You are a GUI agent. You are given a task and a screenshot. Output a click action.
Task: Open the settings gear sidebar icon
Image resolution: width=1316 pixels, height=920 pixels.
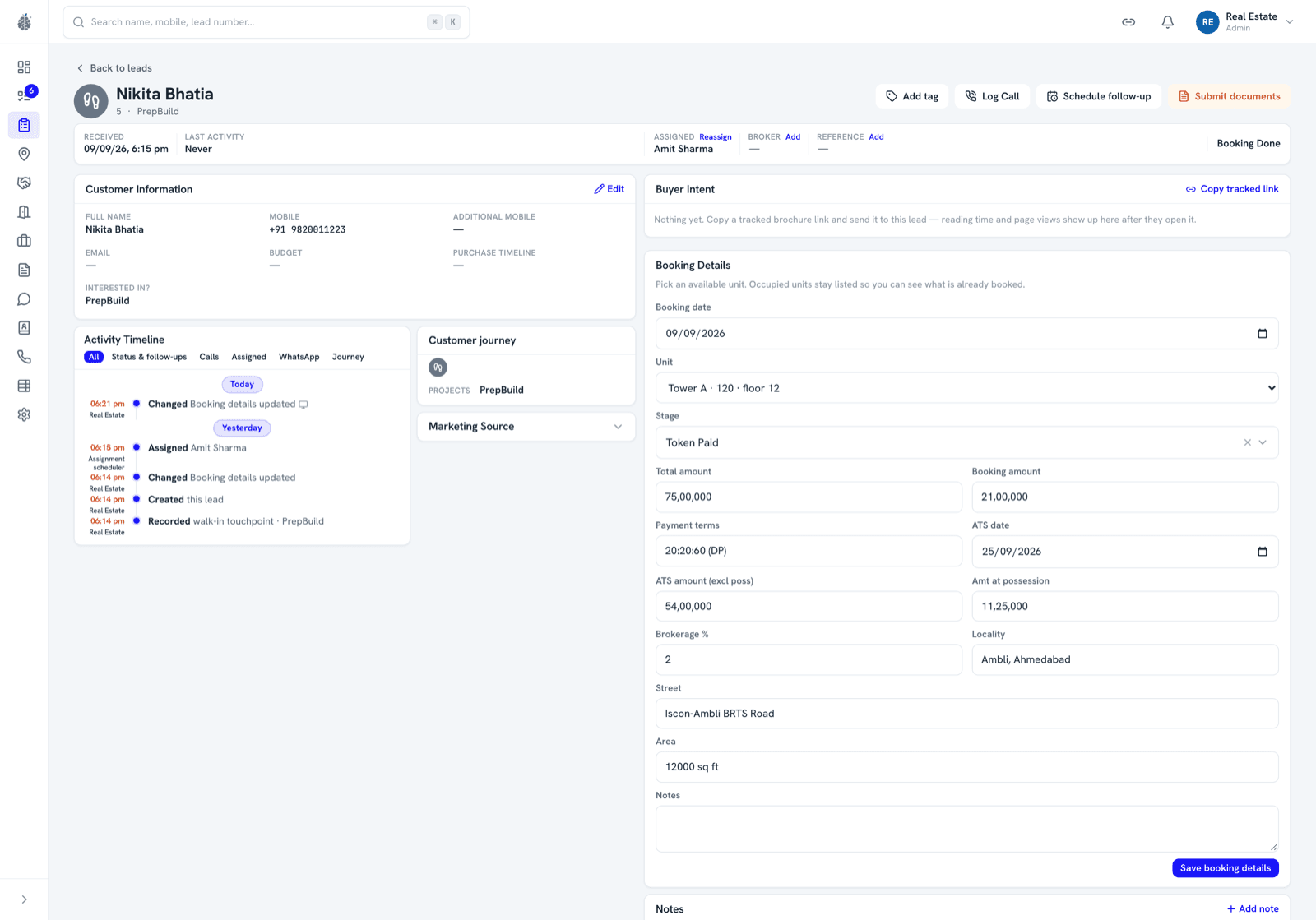click(x=24, y=415)
